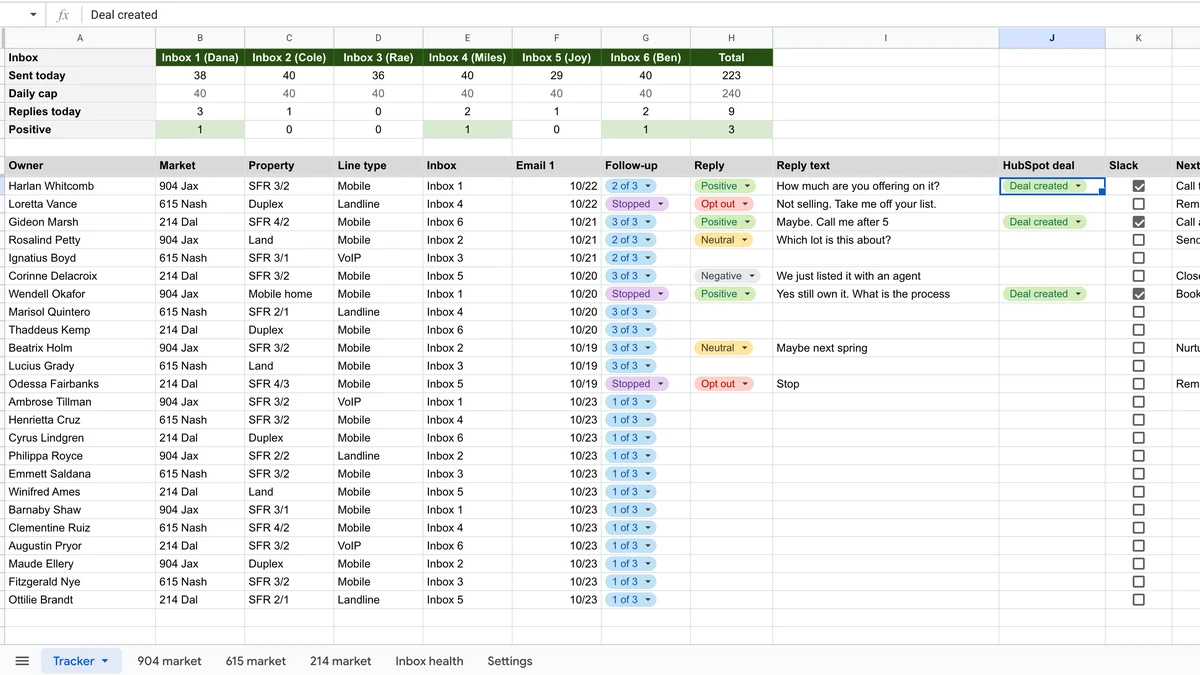
Task: Uncheck the Slack checkbox for Wendell Okafor
Action: coord(1138,294)
